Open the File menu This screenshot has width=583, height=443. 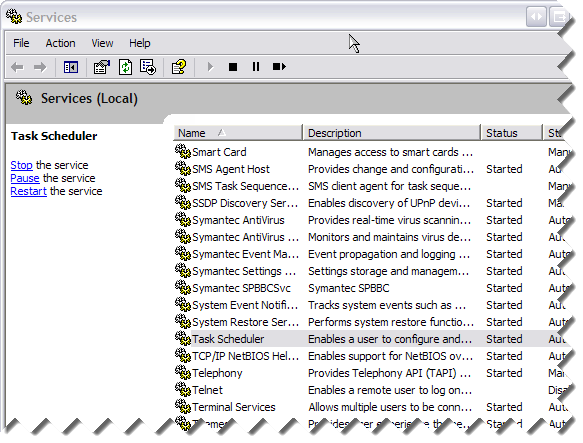click(x=21, y=43)
